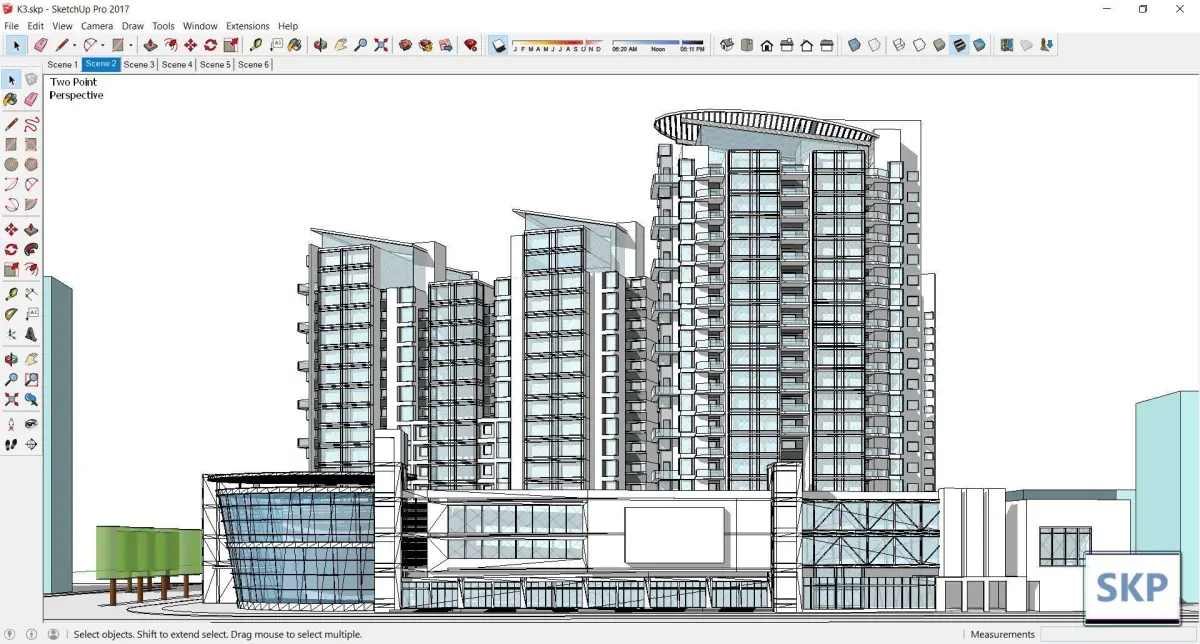
Task: Choose the 3D Text tool
Action: point(31,334)
